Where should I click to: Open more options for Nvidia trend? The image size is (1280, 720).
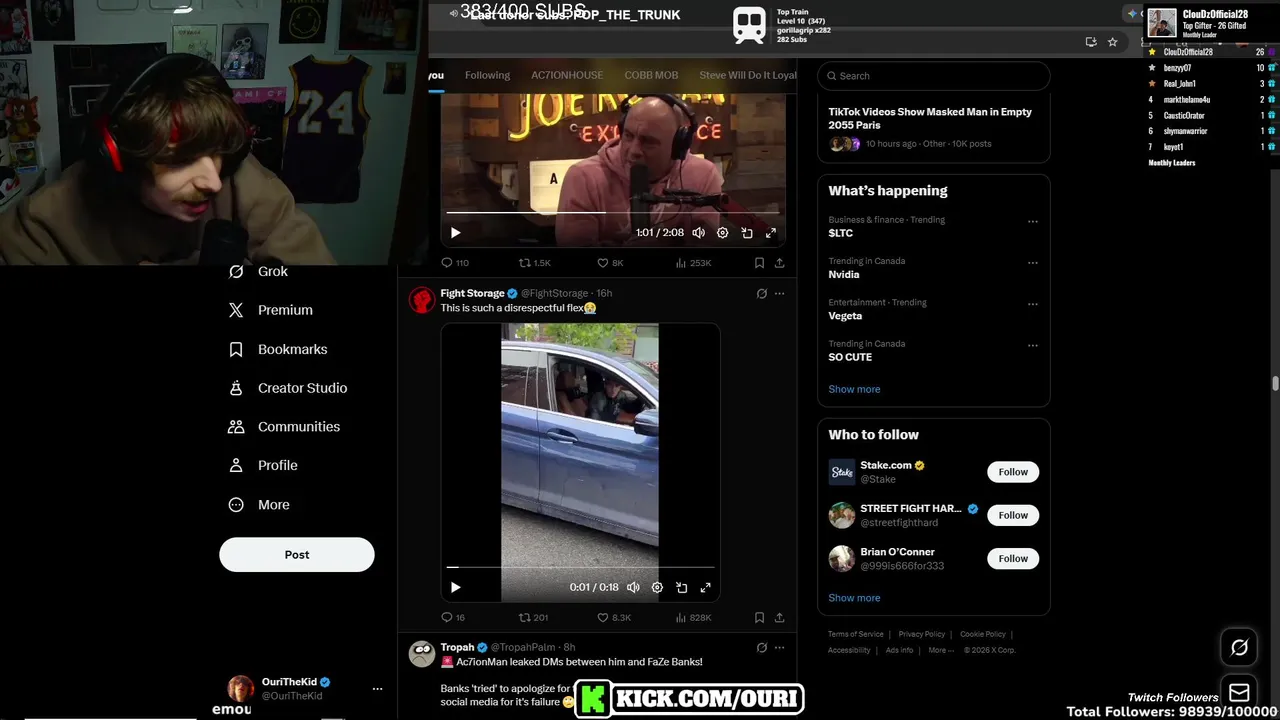(1033, 263)
